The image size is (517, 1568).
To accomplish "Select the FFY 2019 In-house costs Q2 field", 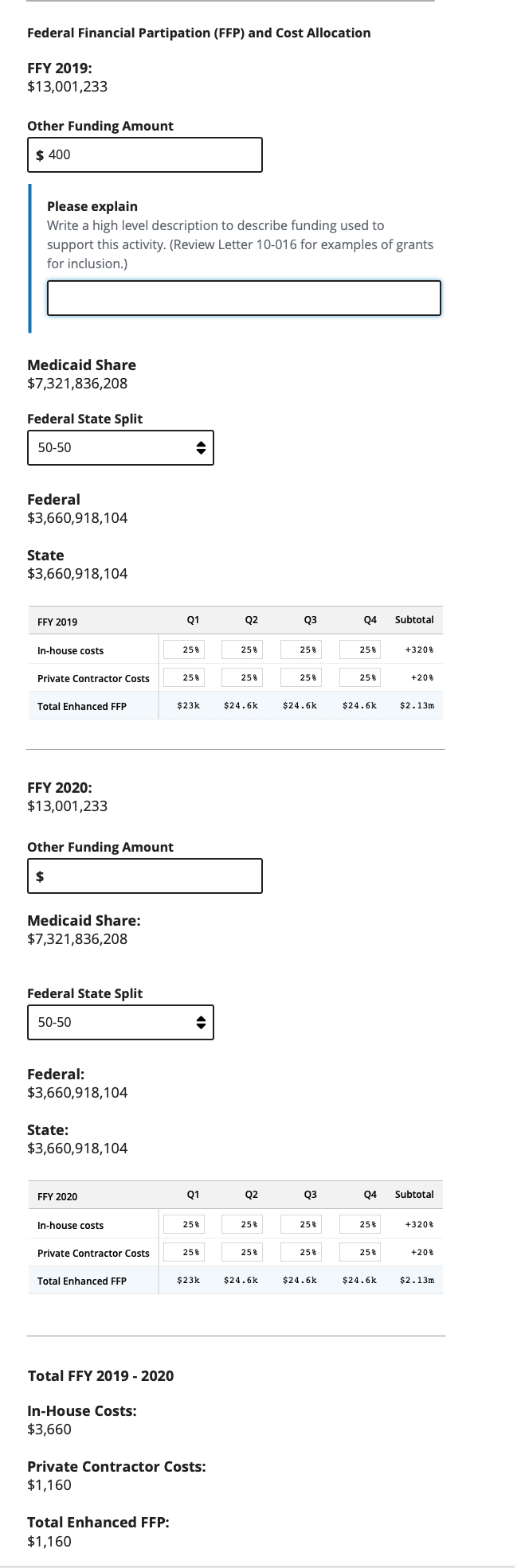I will [x=244, y=649].
